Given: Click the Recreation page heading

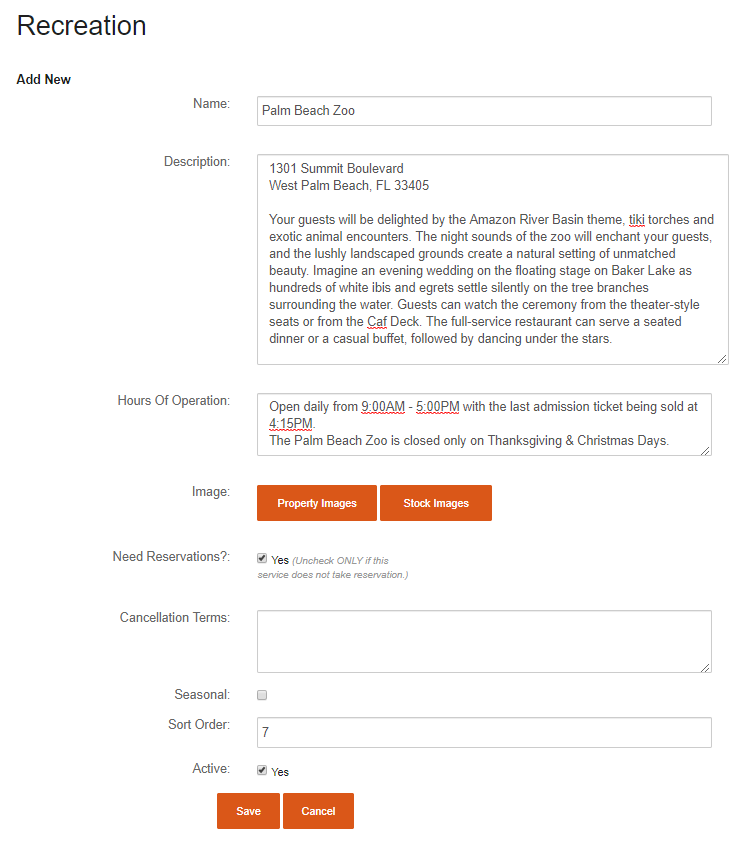Looking at the screenshot, I should 81,25.
